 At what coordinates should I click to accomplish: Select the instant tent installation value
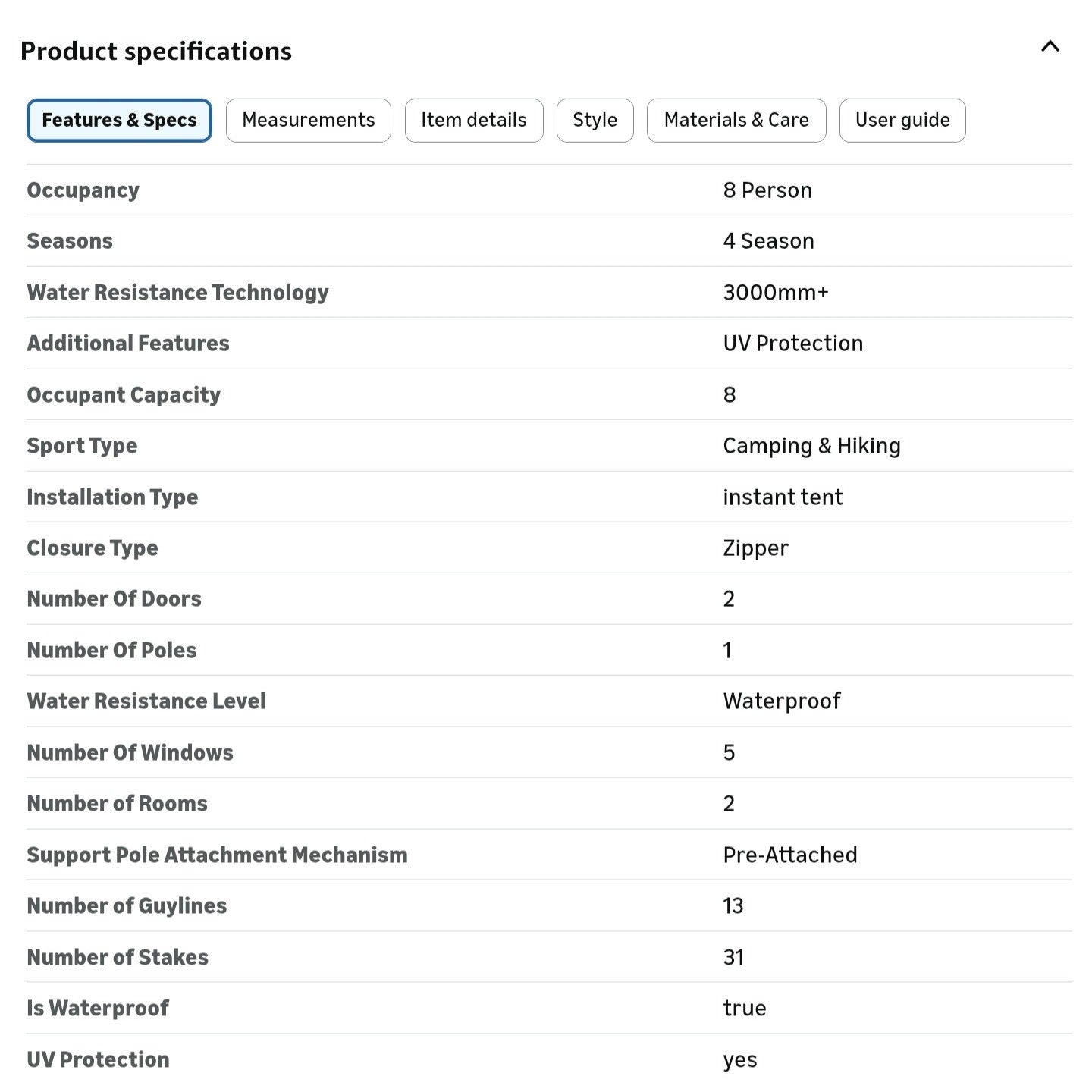(783, 497)
